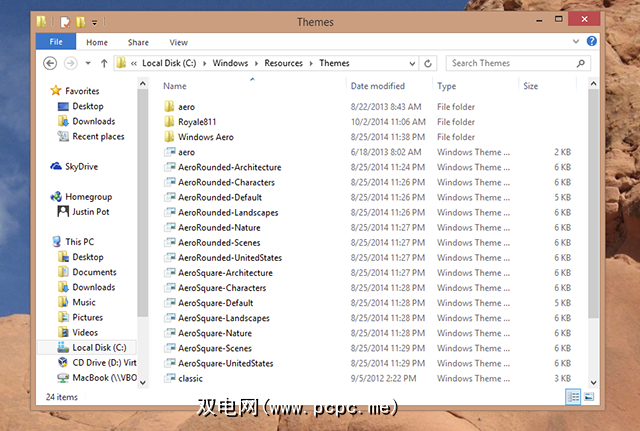
Task: Select MacBook network drive in navigation pane
Action: click(104, 378)
